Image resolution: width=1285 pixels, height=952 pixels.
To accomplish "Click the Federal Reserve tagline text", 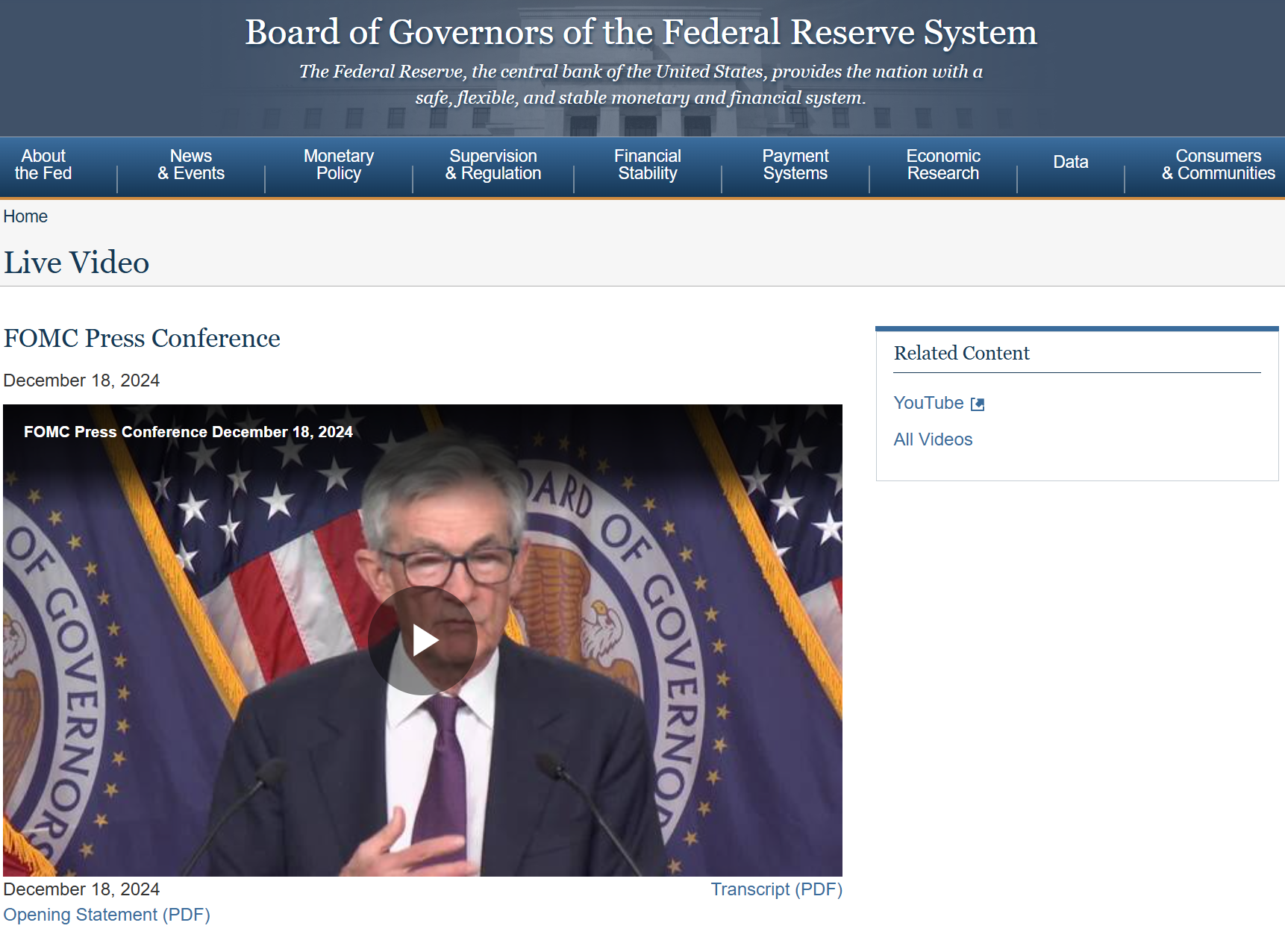I will tap(641, 84).
